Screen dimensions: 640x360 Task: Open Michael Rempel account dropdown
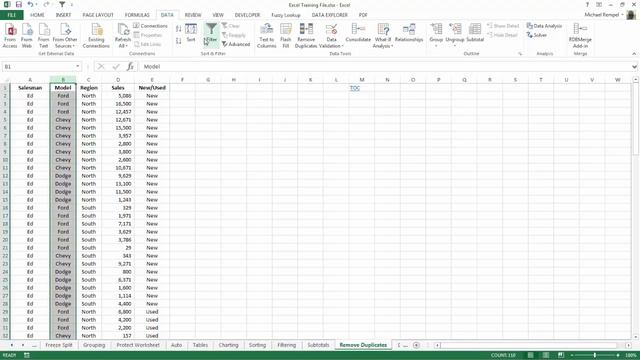pyautogui.click(x=604, y=15)
